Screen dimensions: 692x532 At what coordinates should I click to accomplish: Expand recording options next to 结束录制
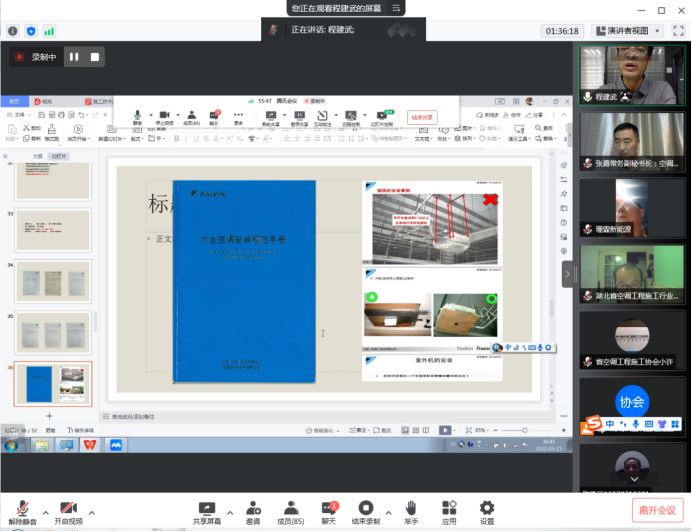coord(388,513)
